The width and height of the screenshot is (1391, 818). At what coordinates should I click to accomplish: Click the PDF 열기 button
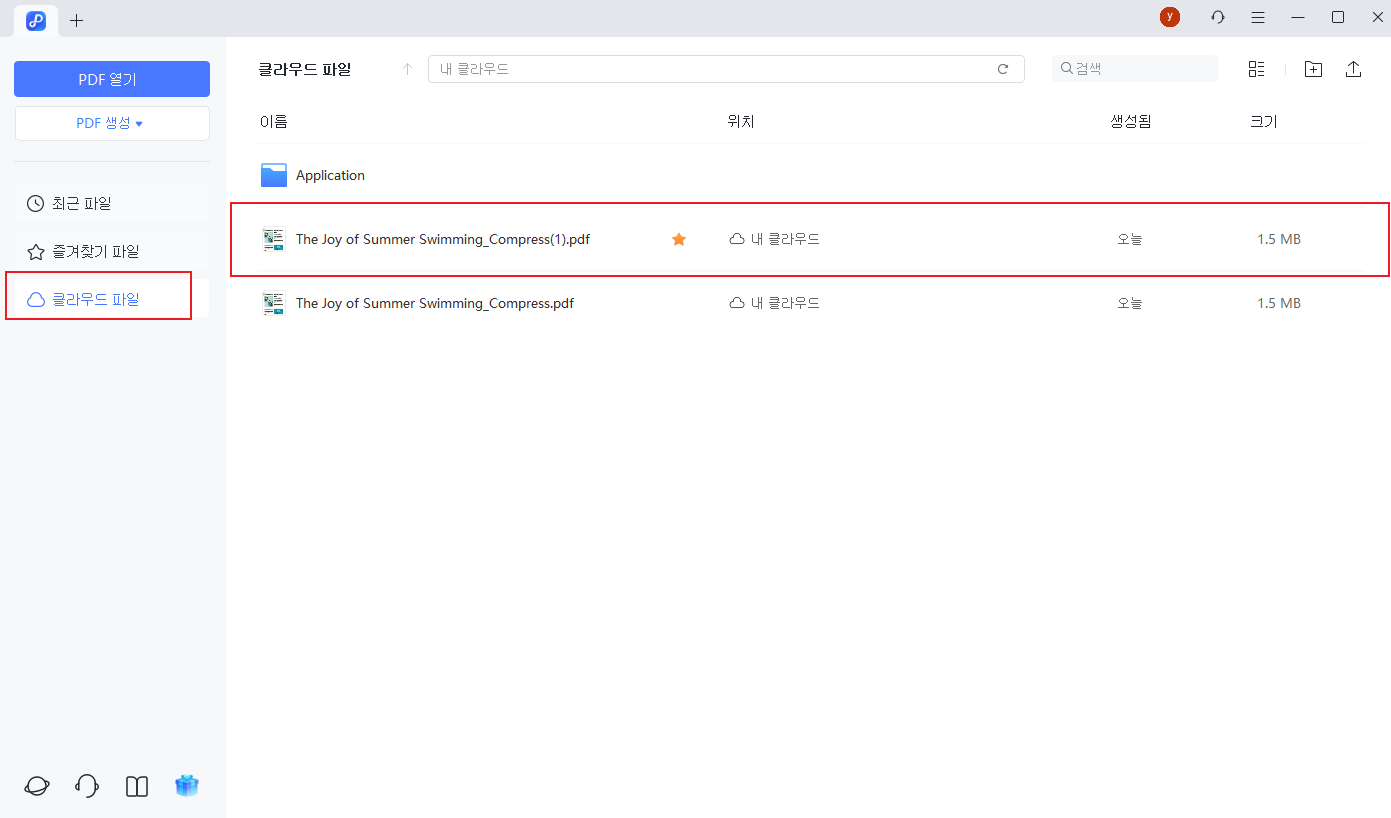tap(111, 79)
